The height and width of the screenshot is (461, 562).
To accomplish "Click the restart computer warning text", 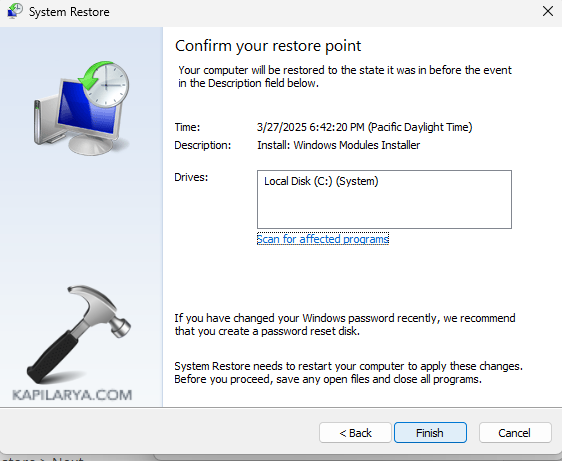I will click(x=348, y=372).
